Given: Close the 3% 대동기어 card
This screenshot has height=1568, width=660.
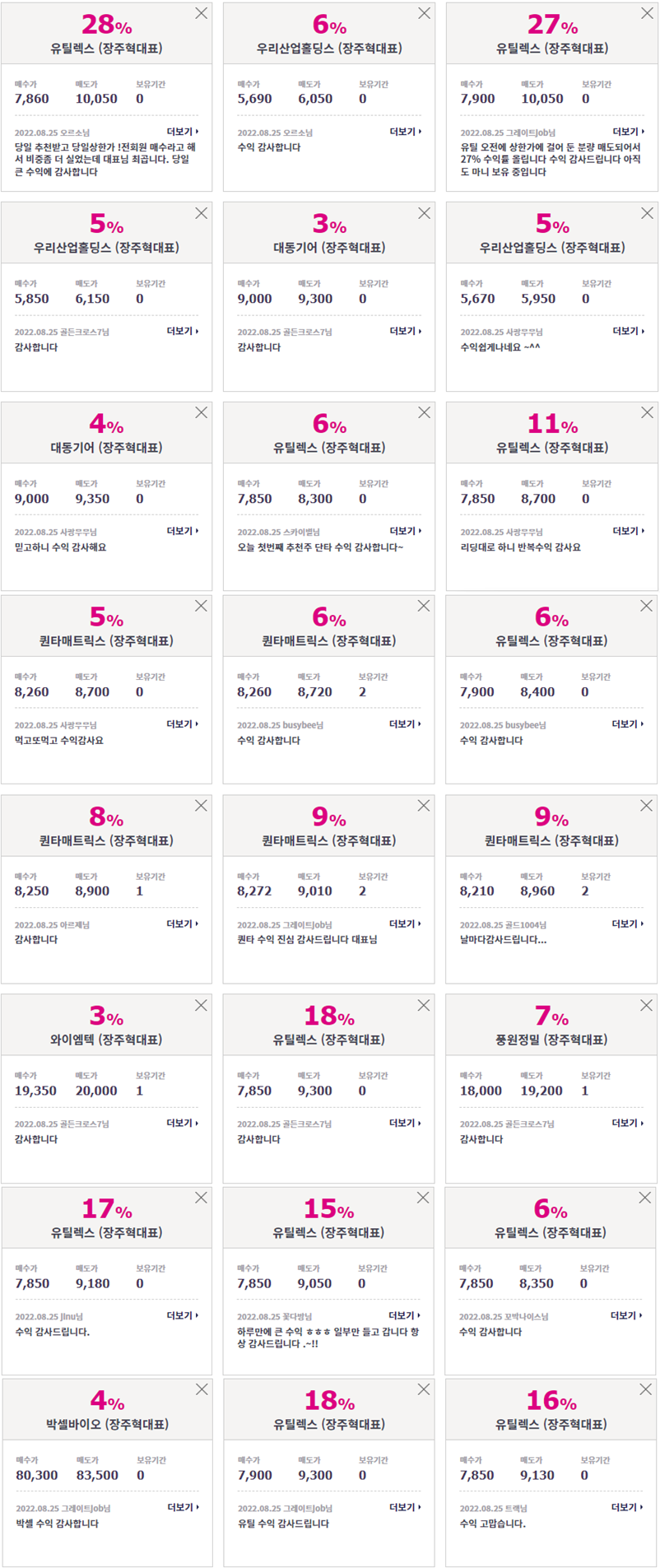Looking at the screenshot, I should [424, 213].
